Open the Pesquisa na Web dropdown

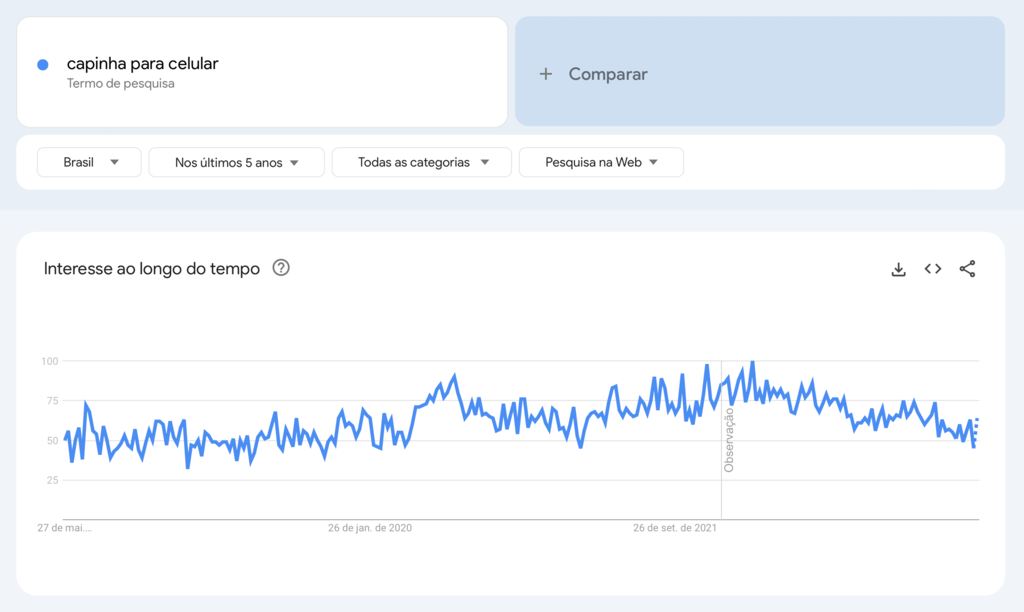coord(600,162)
